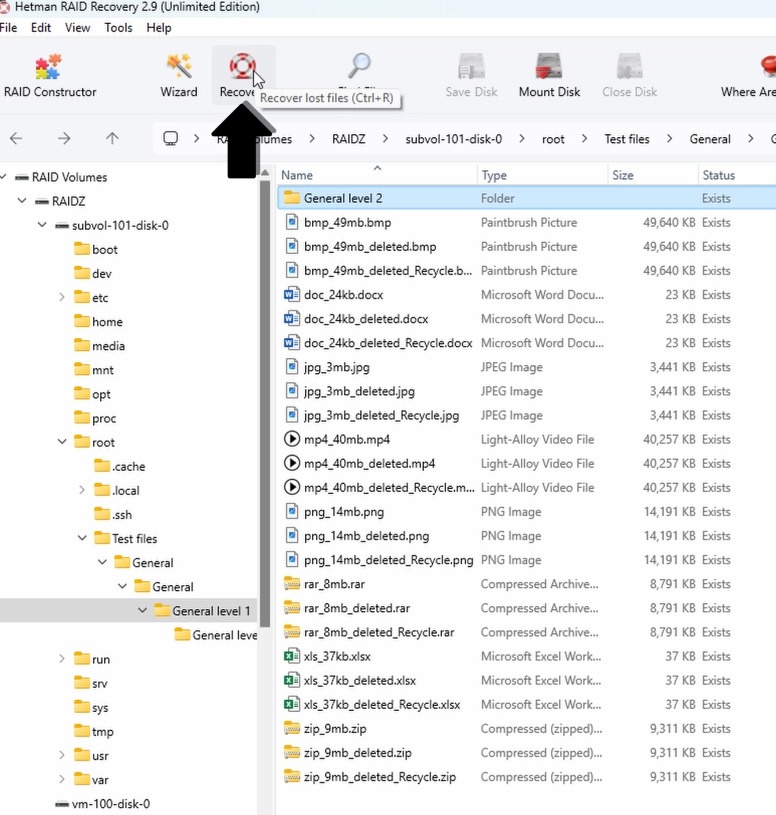Expand the var folder node
Screen dimensions: 776x815
(x=62, y=780)
